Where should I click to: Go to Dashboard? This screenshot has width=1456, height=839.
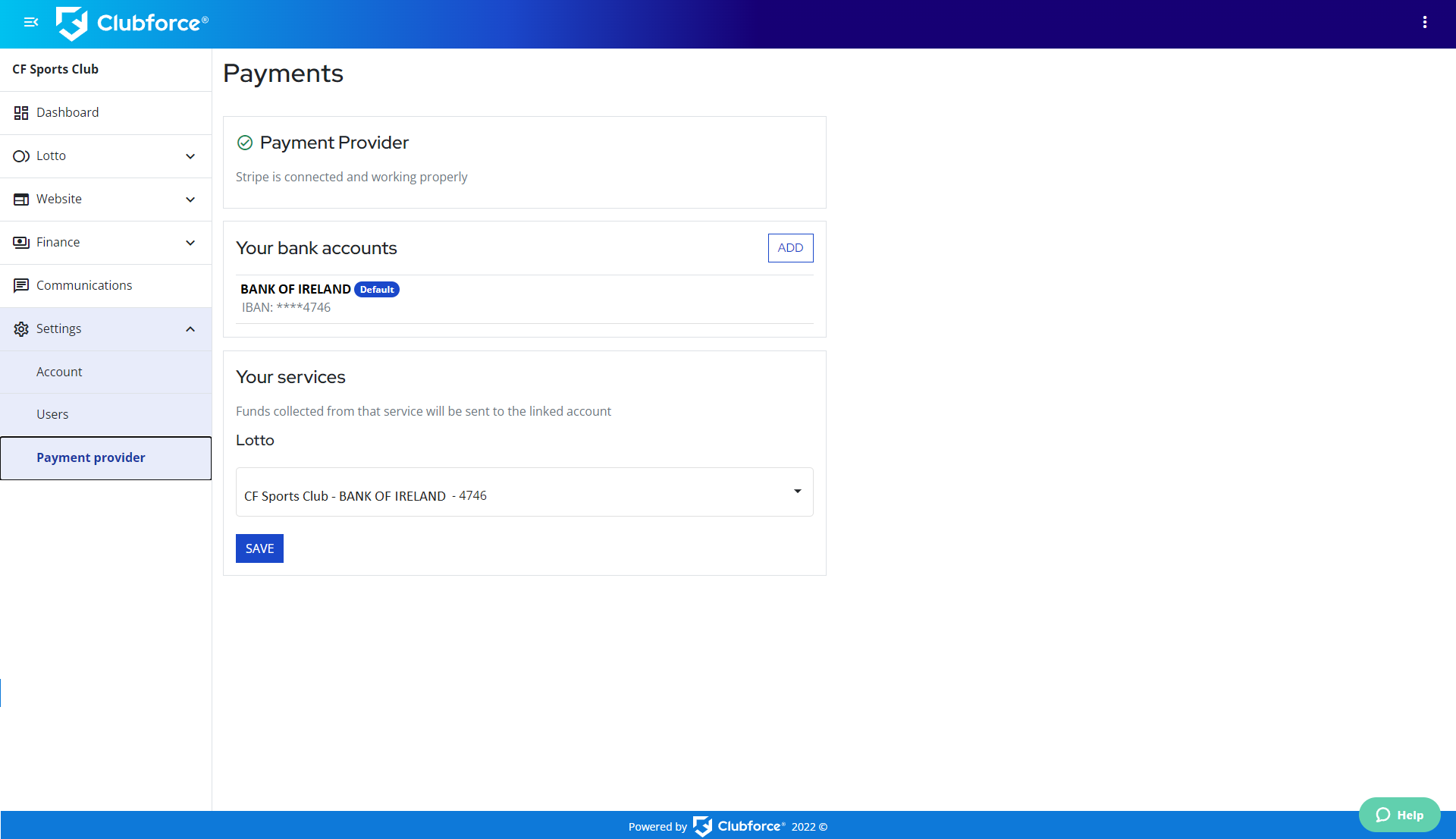106,113
